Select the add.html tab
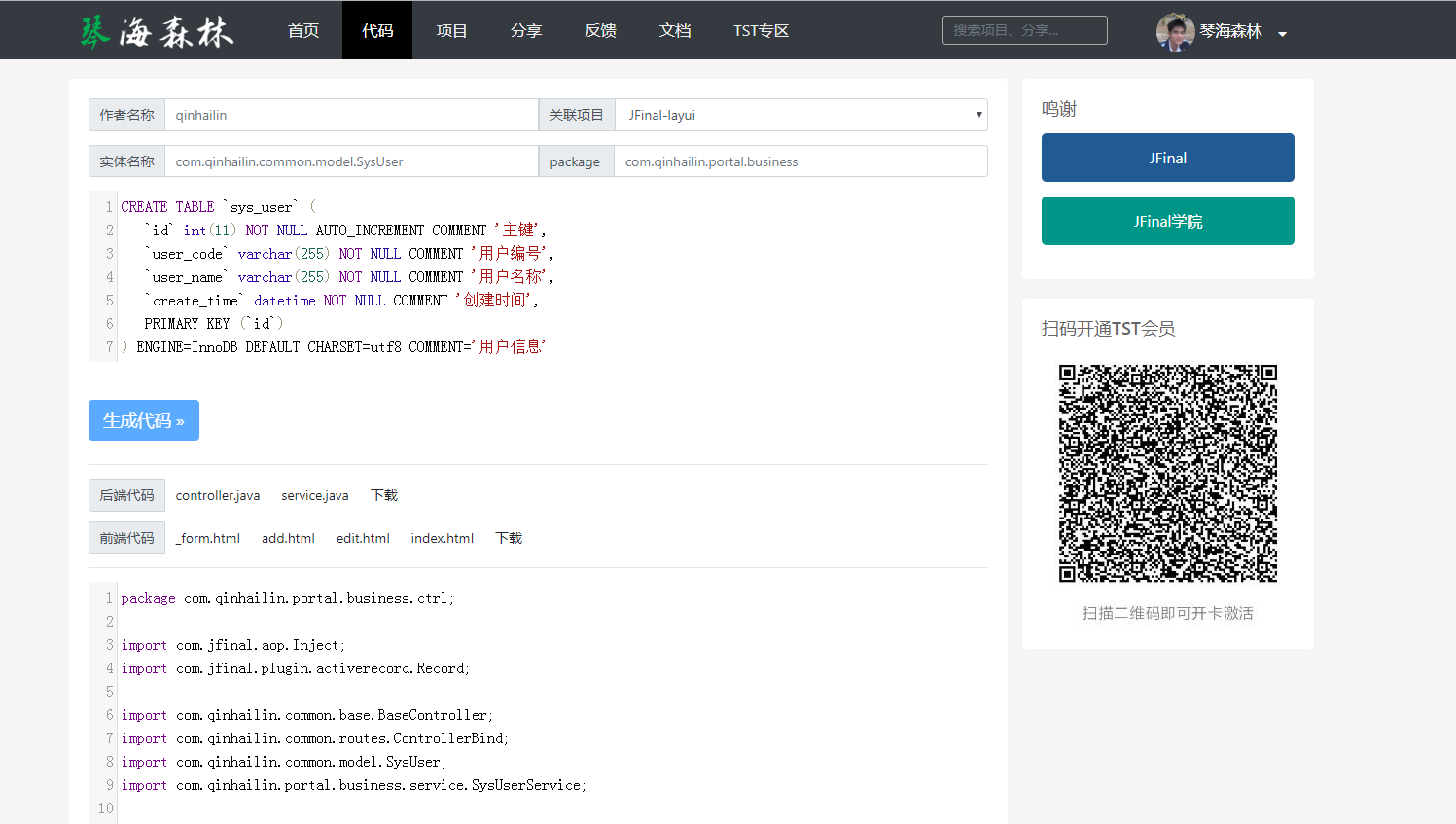Viewport: 1456px width, 824px height. [x=288, y=538]
